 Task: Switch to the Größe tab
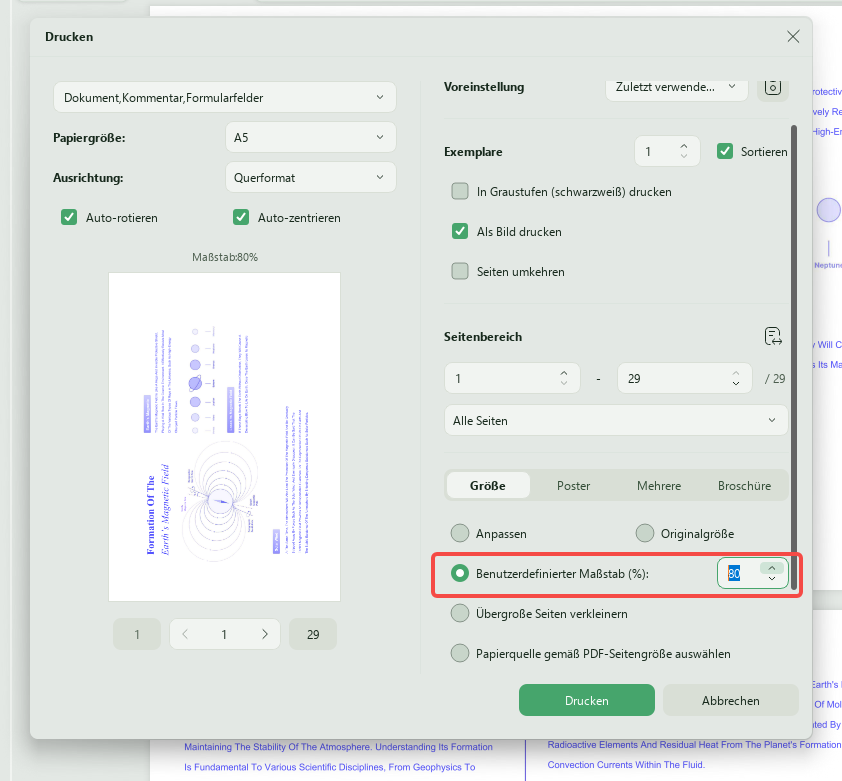488,486
